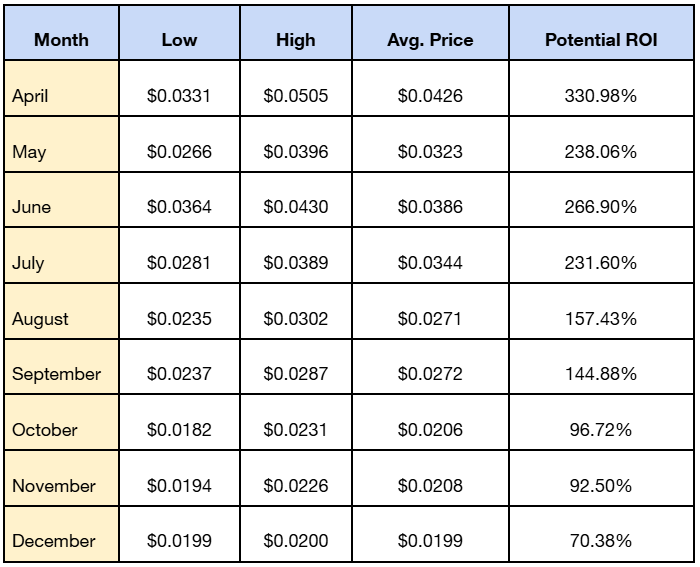Click the November month cell
Viewport: 700px width, 567px height.
pyautogui.click(x=54, y=486)
